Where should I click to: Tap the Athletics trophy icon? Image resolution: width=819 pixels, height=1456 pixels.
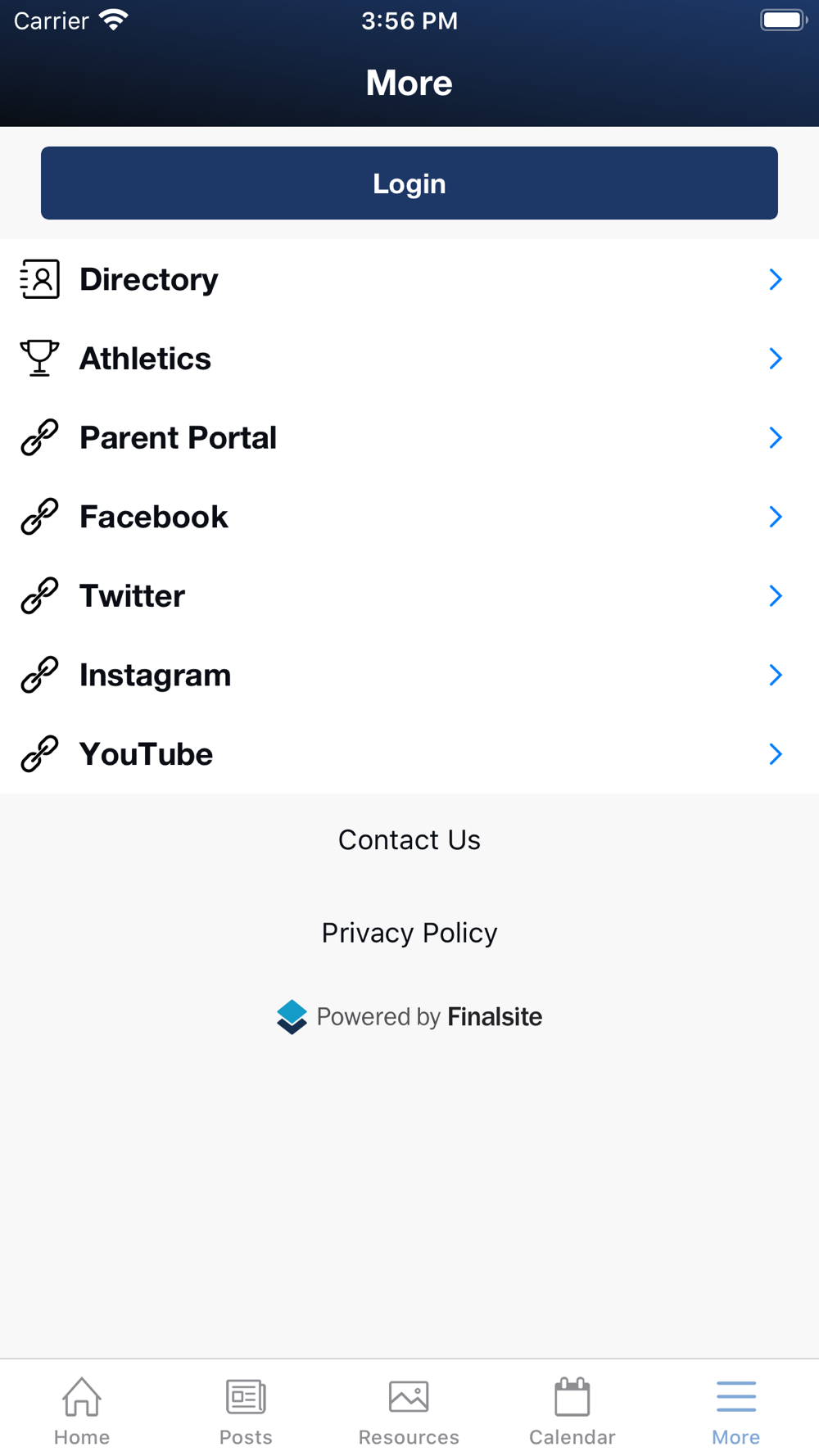(39, 358)
